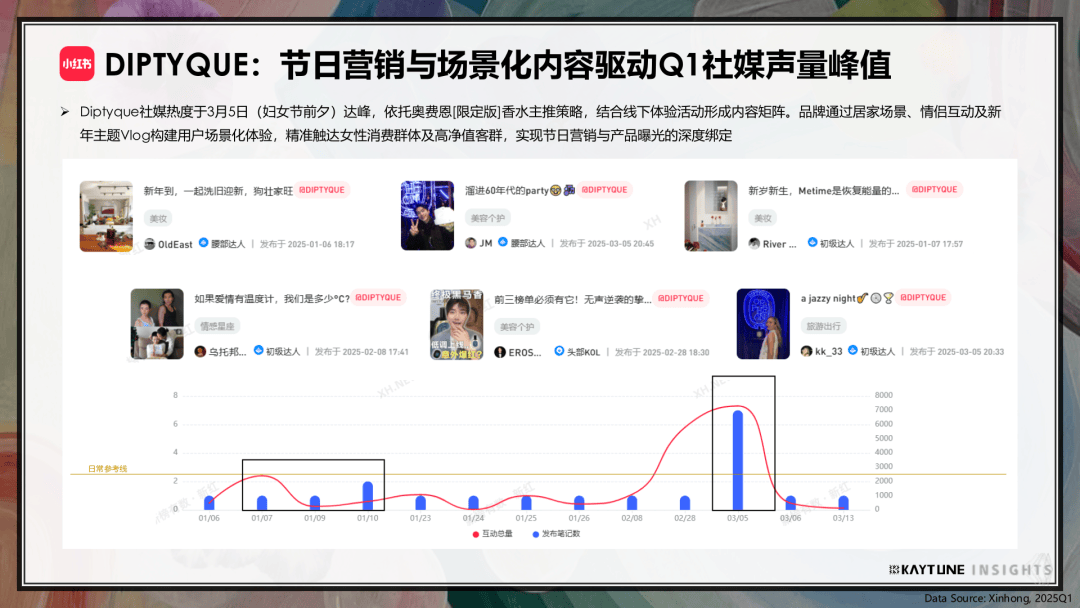Click the @DIPTYQUE tag on 60年代 party post
Viewport: 1080px width, 608px height.
(604, 190)
